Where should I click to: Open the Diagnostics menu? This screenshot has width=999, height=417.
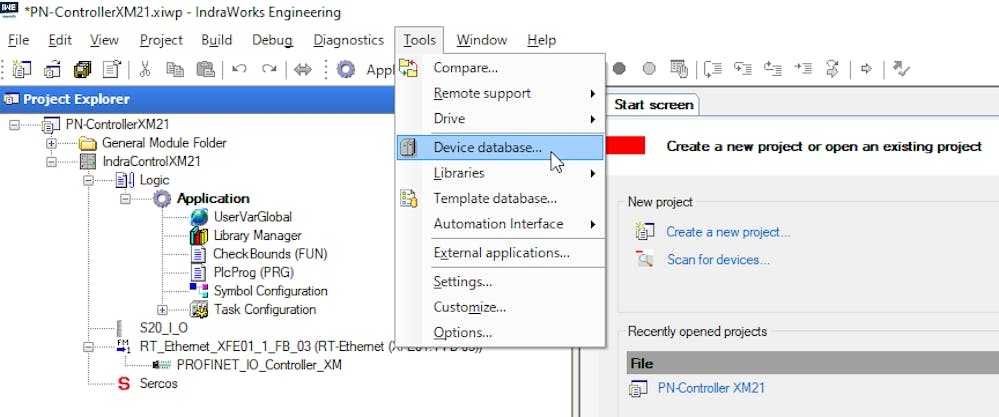tap(349, 40)
